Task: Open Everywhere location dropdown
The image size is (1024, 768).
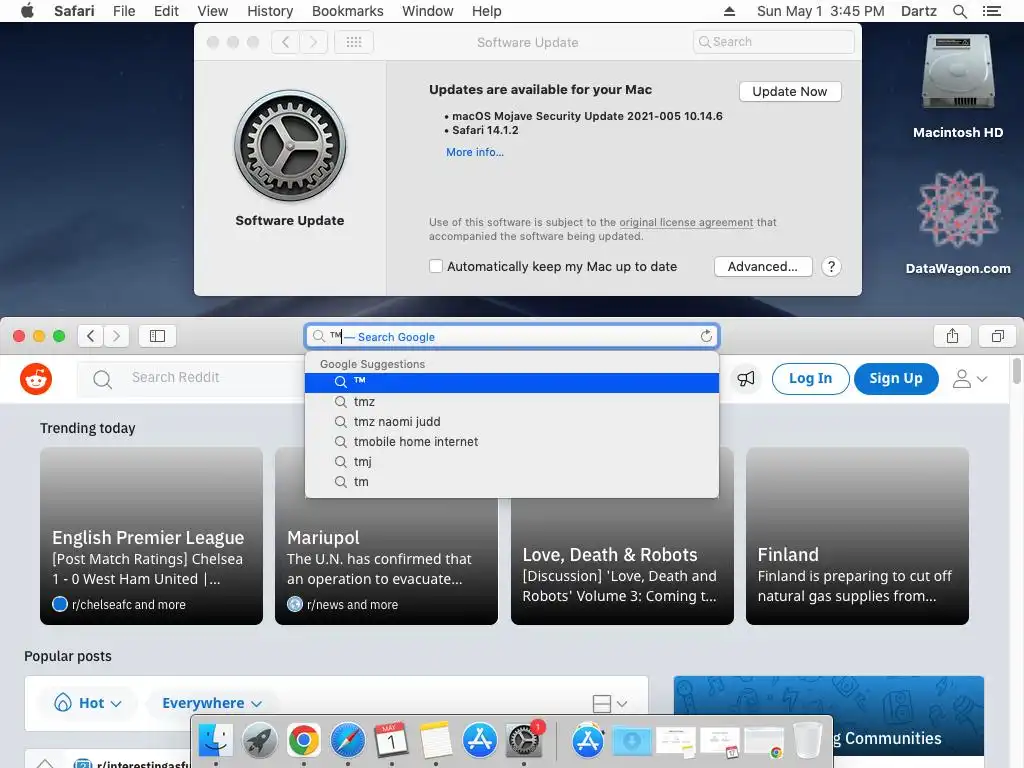Action: [212, 703]
